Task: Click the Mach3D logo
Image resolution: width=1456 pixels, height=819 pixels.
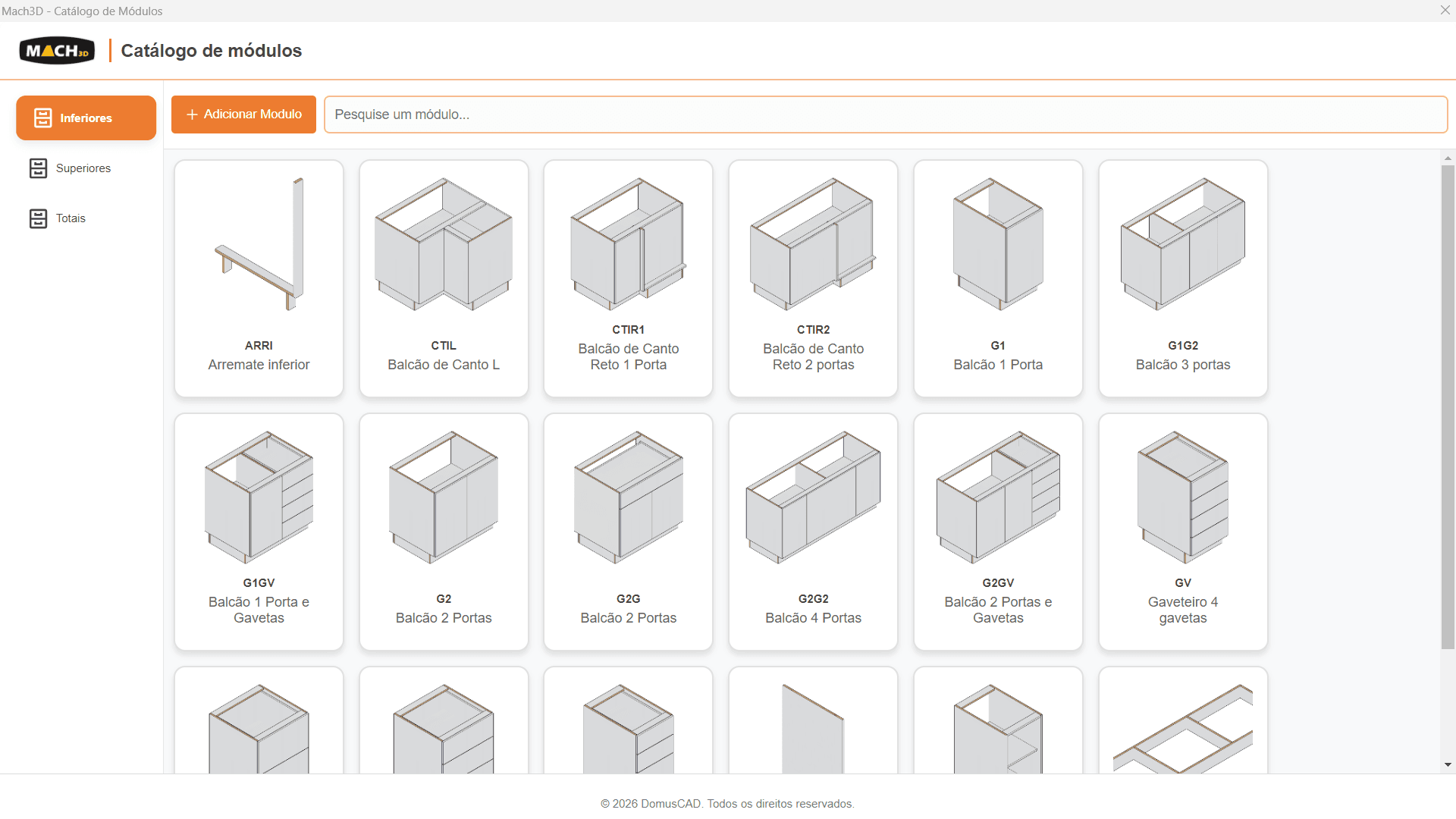Action: (x=57, y=51)
